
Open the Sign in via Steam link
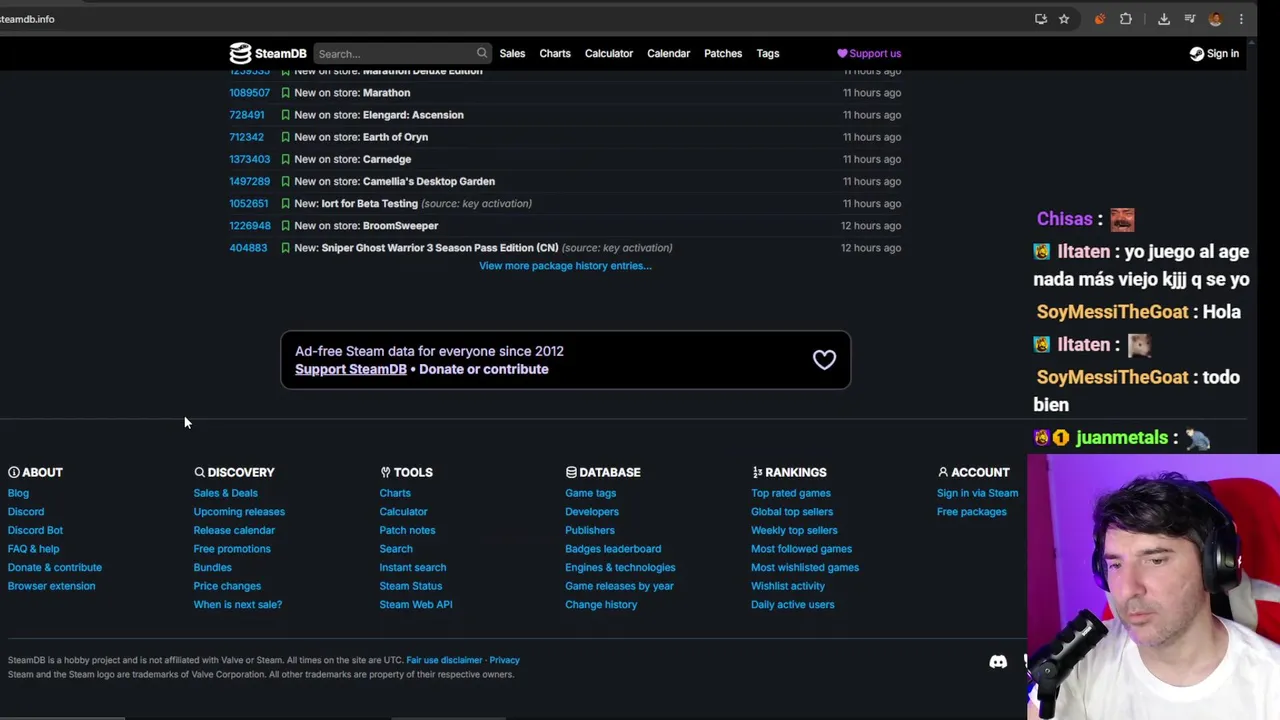tap(977, 493)
